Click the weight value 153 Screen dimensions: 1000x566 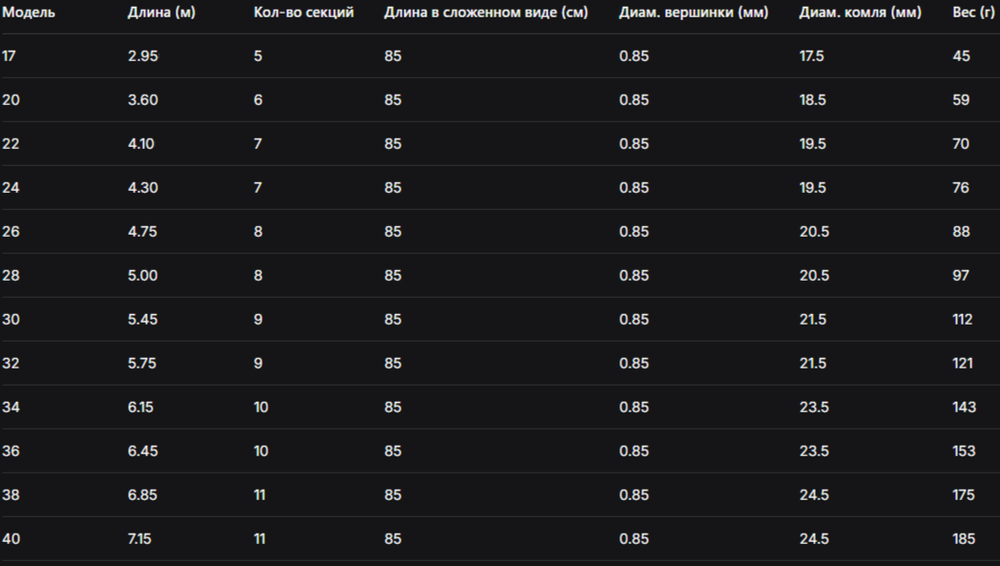point(964,452)
